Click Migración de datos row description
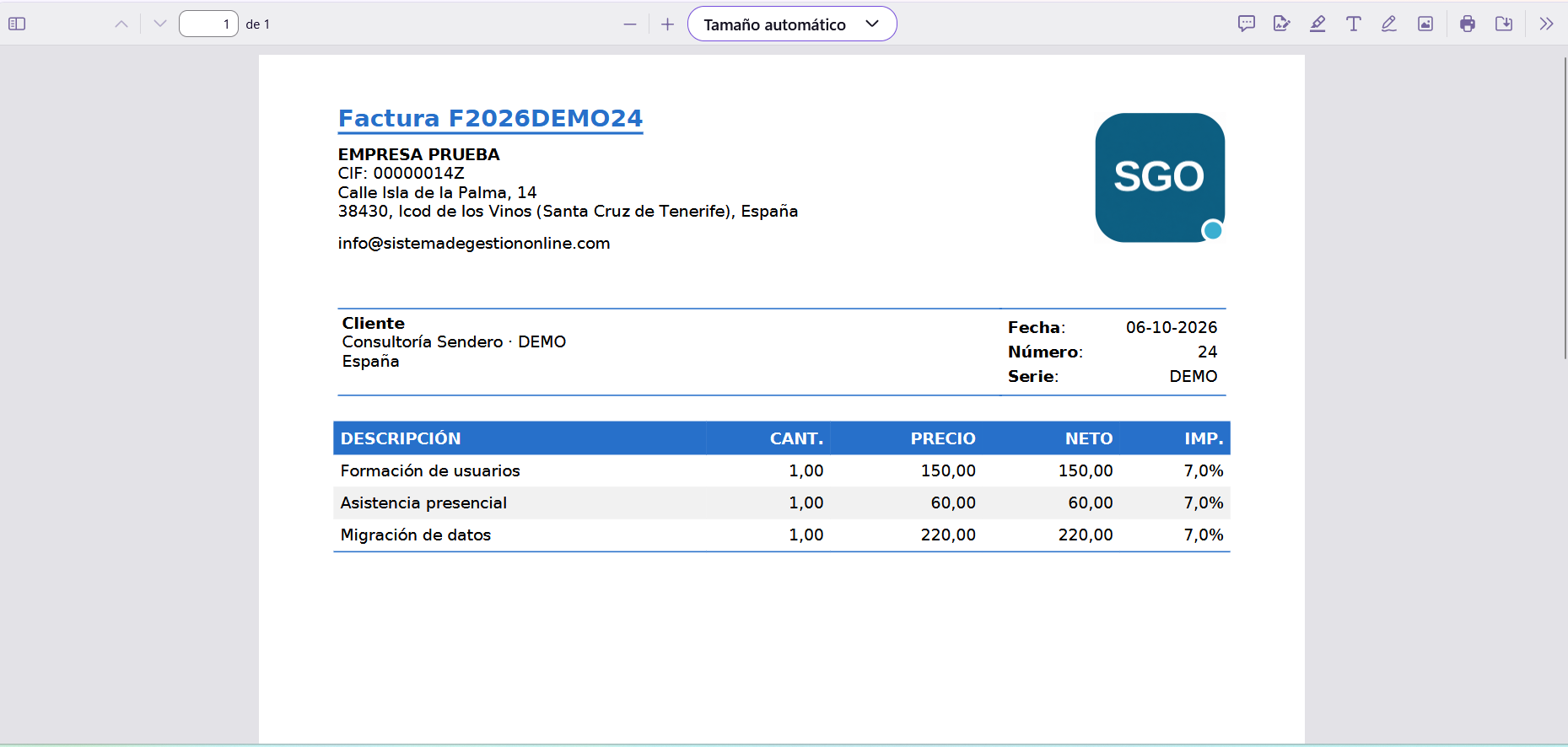Screen dimensions: 1568x747 point(416,535)
